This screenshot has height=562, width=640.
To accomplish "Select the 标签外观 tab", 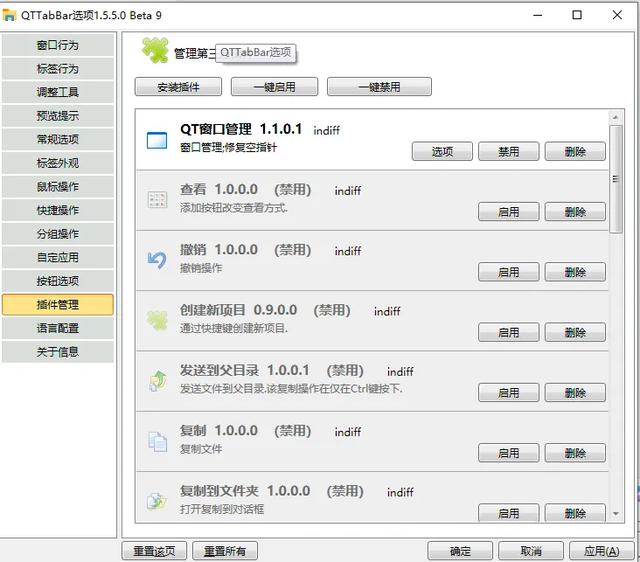I will pyautogui.click(x=58, y=163).
